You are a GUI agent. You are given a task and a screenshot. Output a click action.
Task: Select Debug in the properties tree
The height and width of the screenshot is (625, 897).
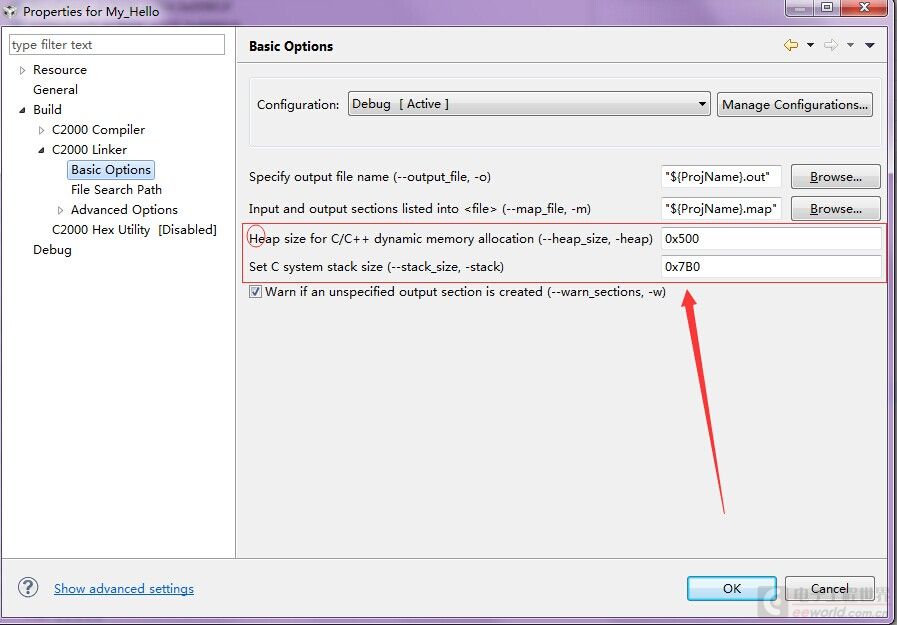click(x=53, y=250)
